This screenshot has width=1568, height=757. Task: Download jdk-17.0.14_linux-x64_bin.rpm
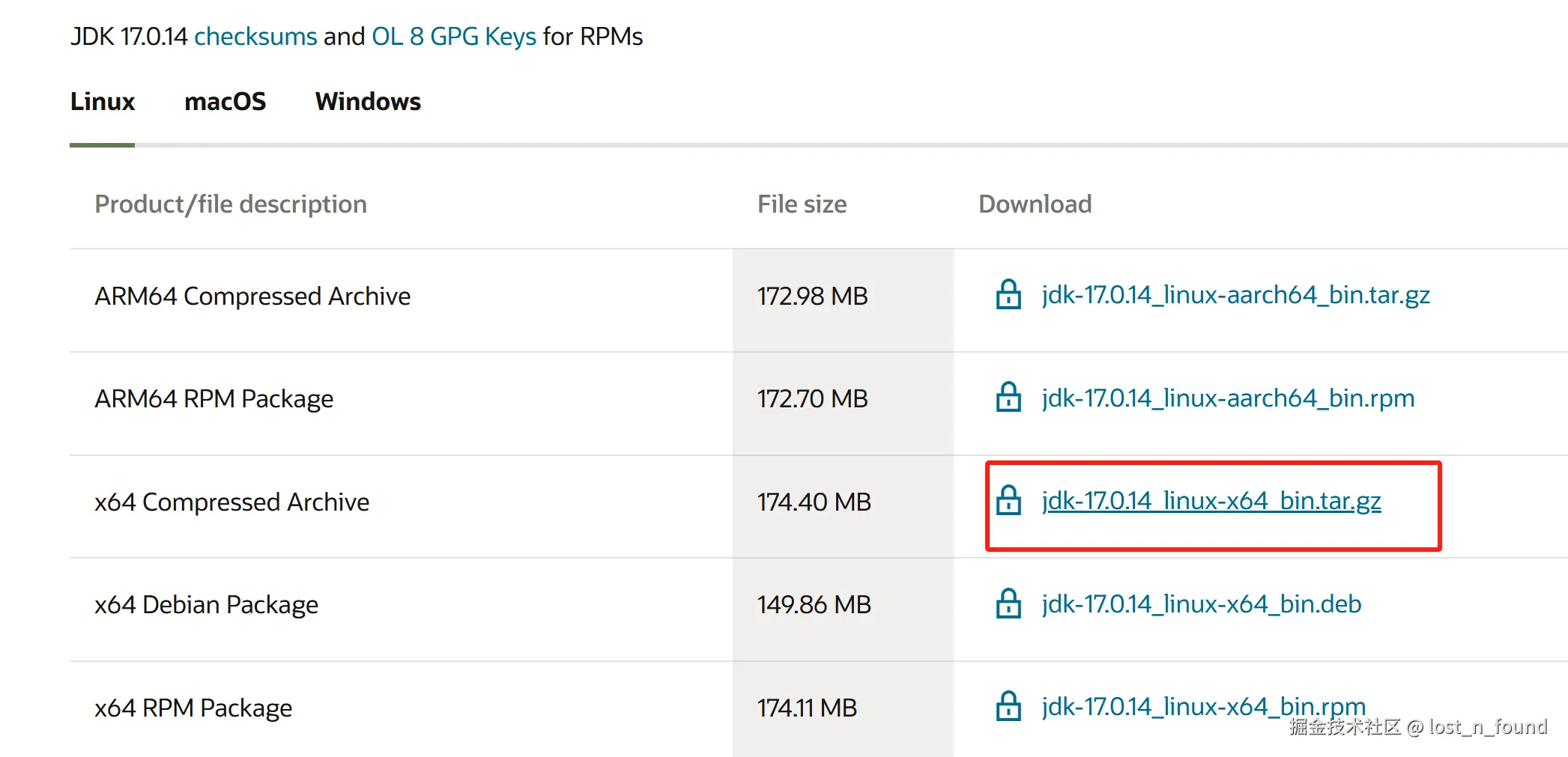point(1203,705)
